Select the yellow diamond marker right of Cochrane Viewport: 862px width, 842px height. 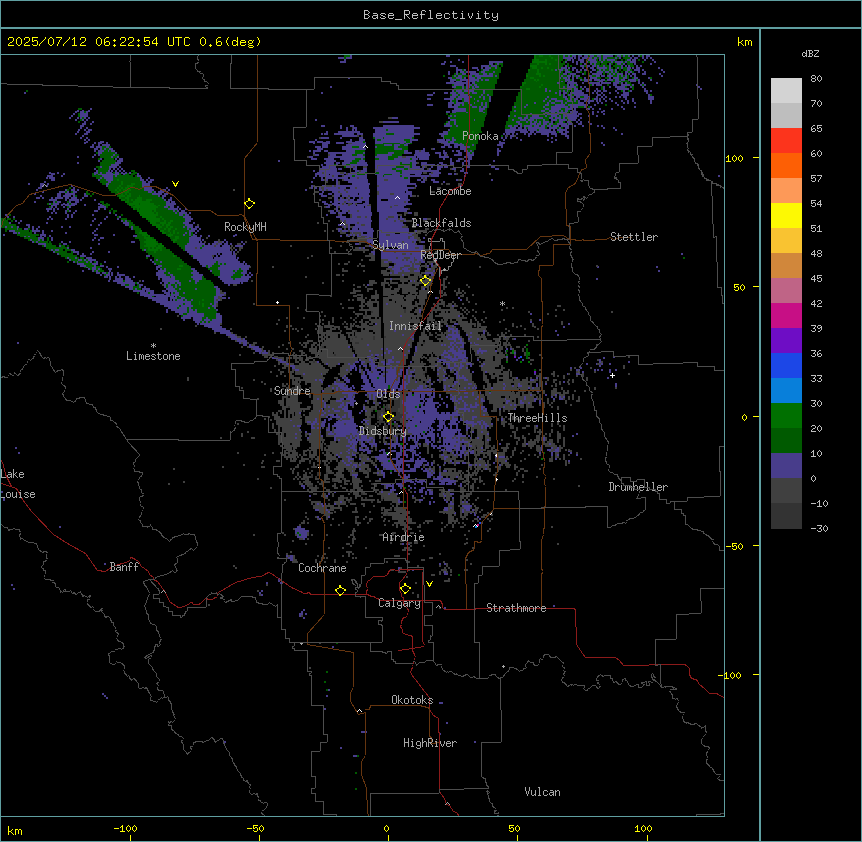tap(340, 590)
